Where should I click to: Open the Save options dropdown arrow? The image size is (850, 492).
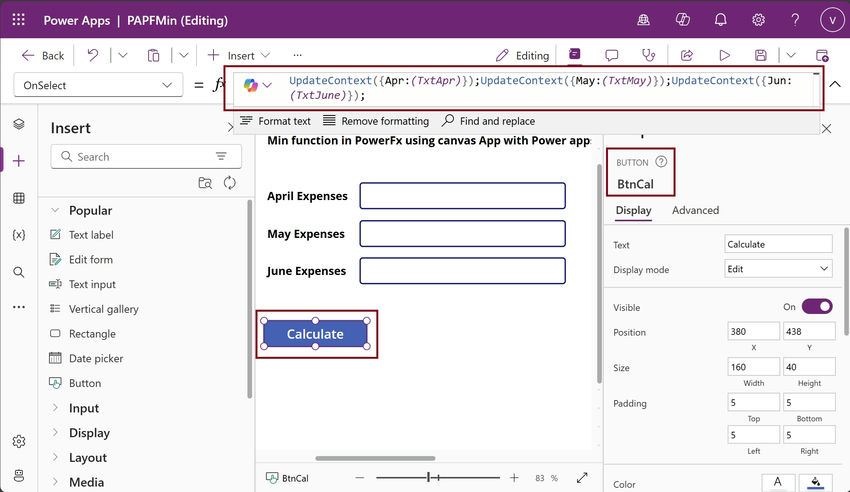(x=791, y=55)
